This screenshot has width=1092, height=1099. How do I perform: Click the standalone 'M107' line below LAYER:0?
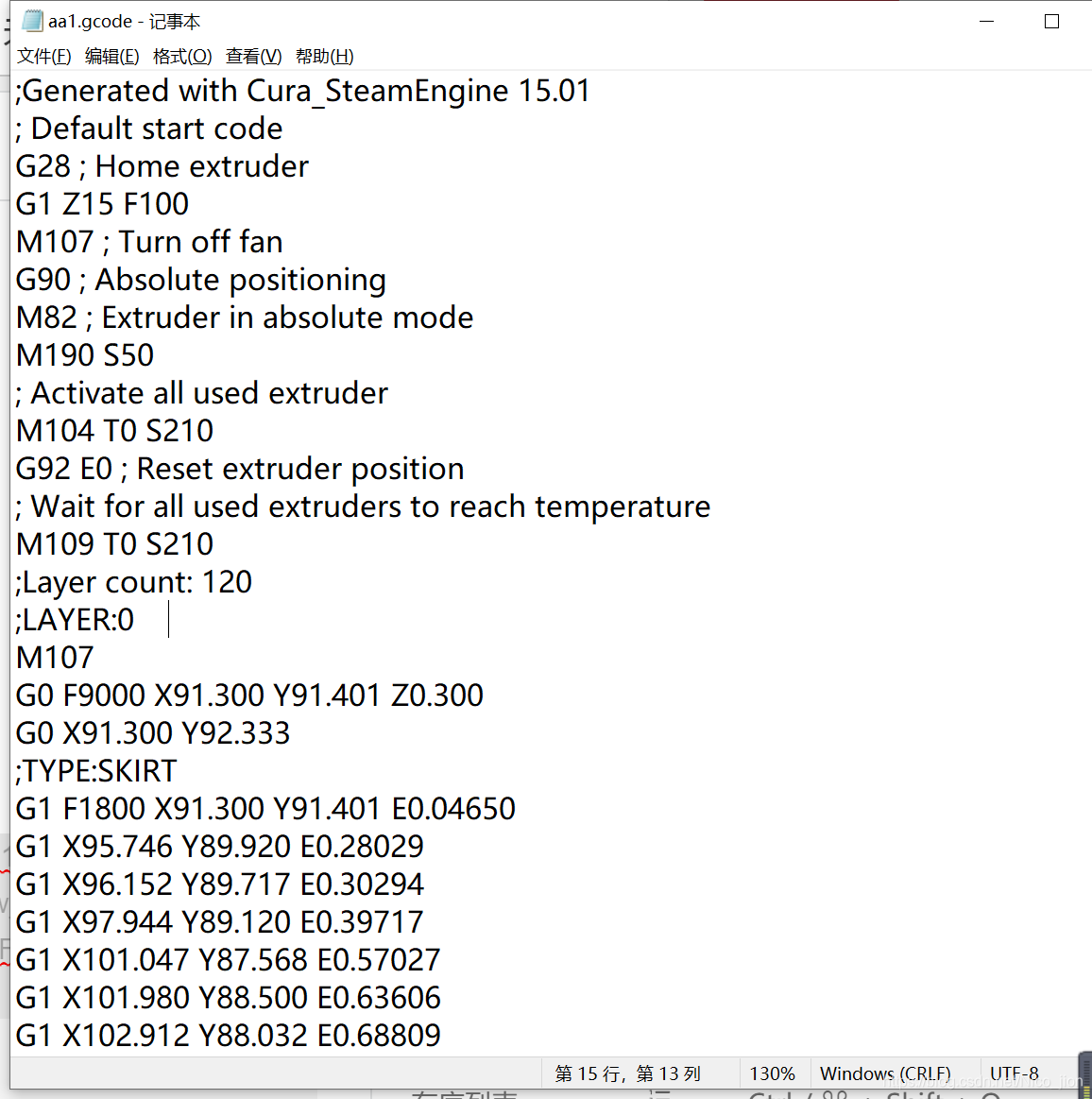click(x=55, y=658)
